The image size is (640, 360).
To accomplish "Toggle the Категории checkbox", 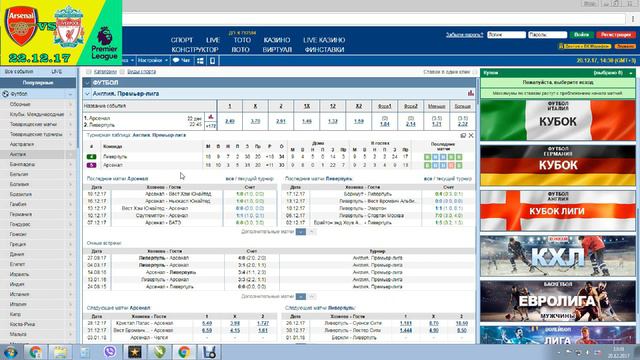I will (89, 72).
